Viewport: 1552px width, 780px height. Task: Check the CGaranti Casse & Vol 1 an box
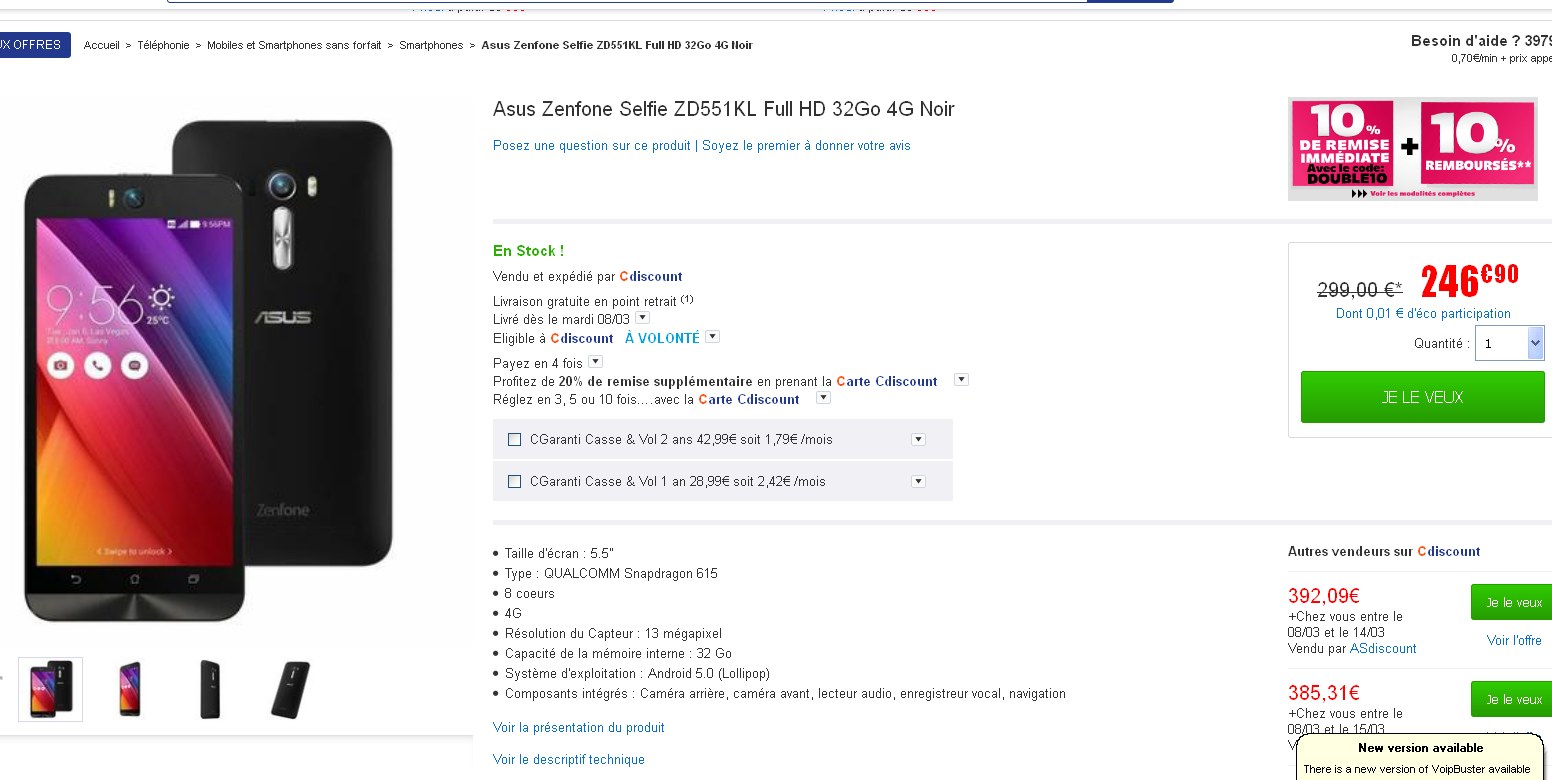click(x=515, y=482)
